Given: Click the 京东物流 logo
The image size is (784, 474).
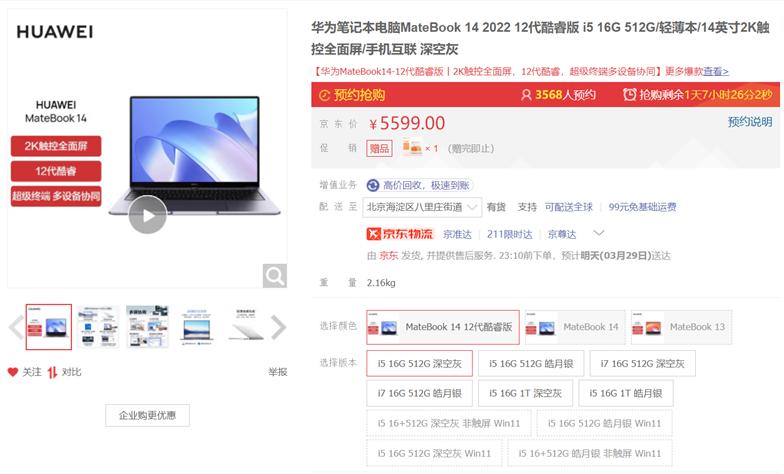Looking at the screenshot, I should click(400, 234).
